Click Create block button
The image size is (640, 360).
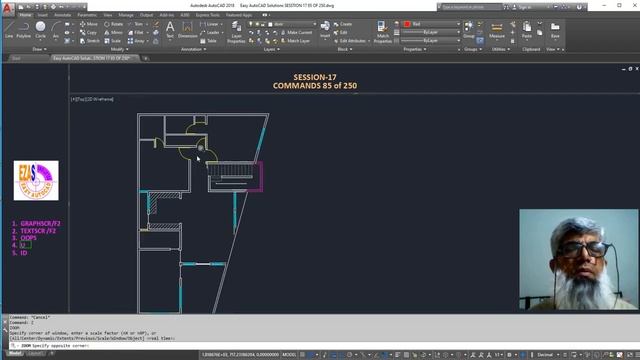(343, 24)
